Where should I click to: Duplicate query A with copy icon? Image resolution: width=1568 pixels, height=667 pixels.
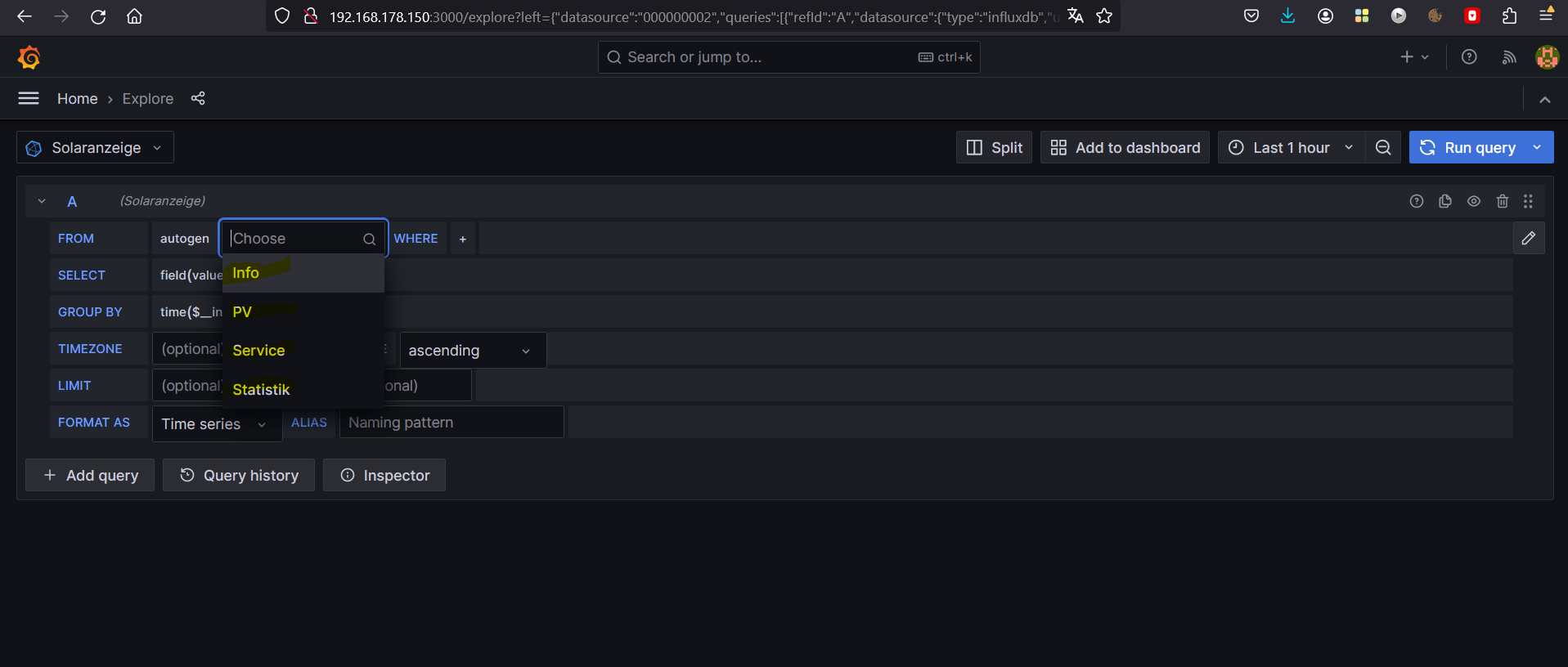point(1445,201)
